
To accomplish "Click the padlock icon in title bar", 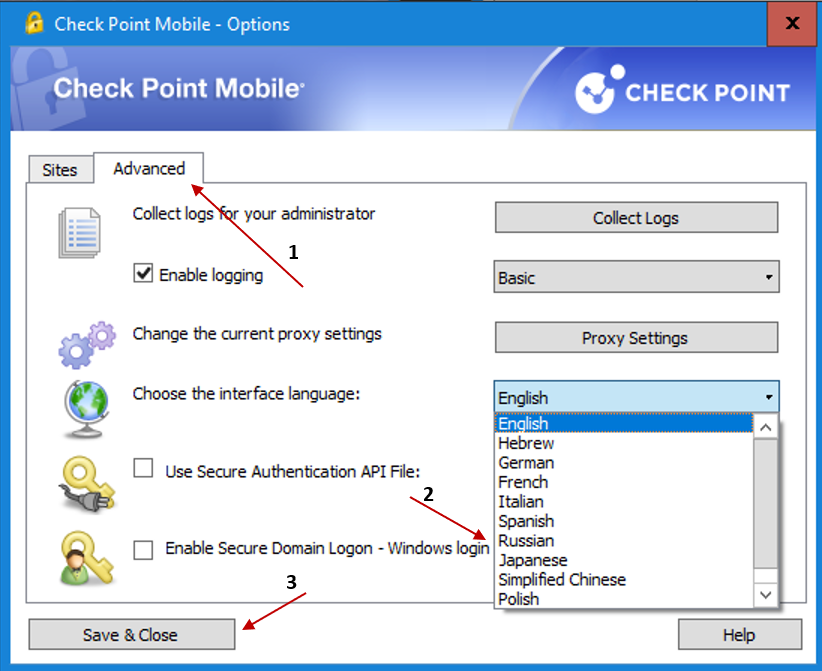I will coord(34,22).
